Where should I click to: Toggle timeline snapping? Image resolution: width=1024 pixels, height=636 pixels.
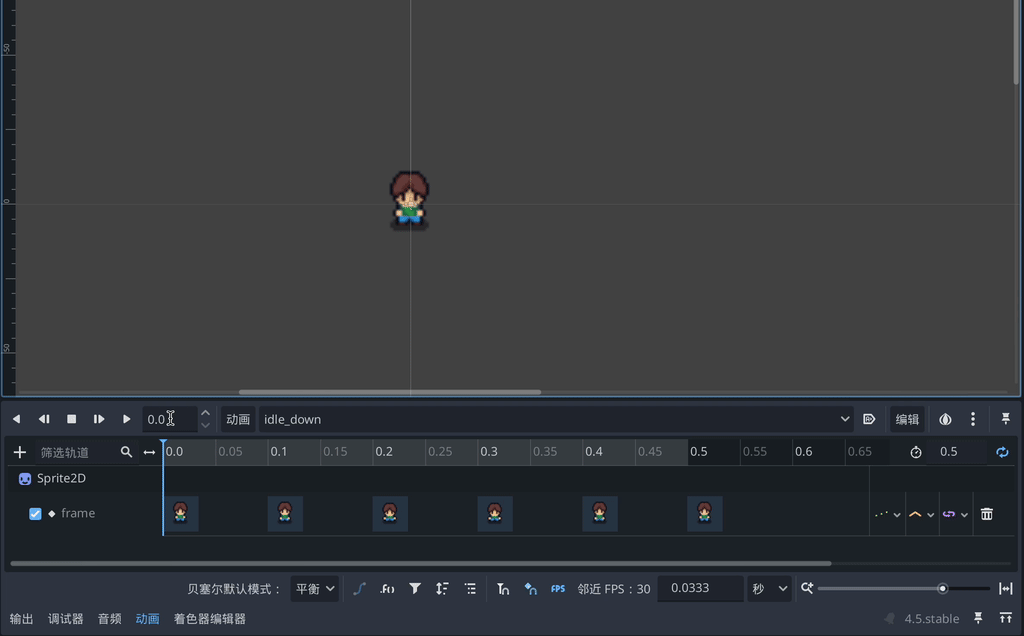click(503, 589)
